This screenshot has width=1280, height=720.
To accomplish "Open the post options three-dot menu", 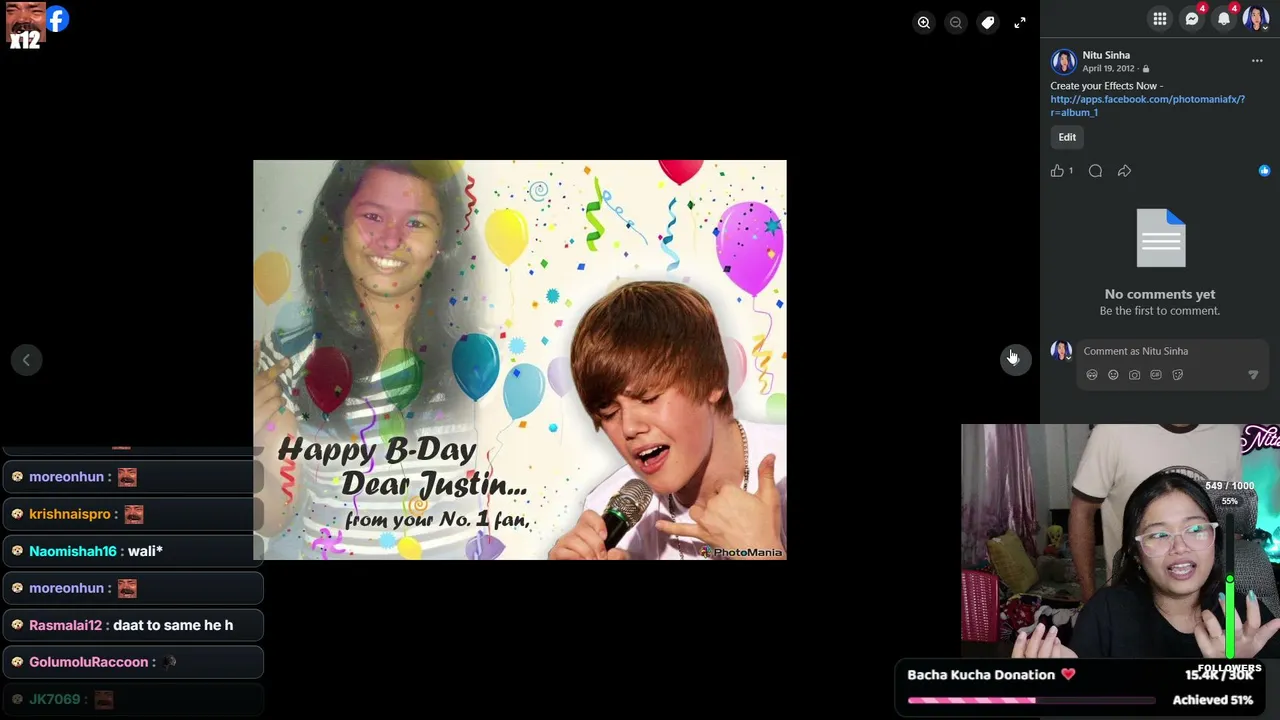I will click(1257, 61).
